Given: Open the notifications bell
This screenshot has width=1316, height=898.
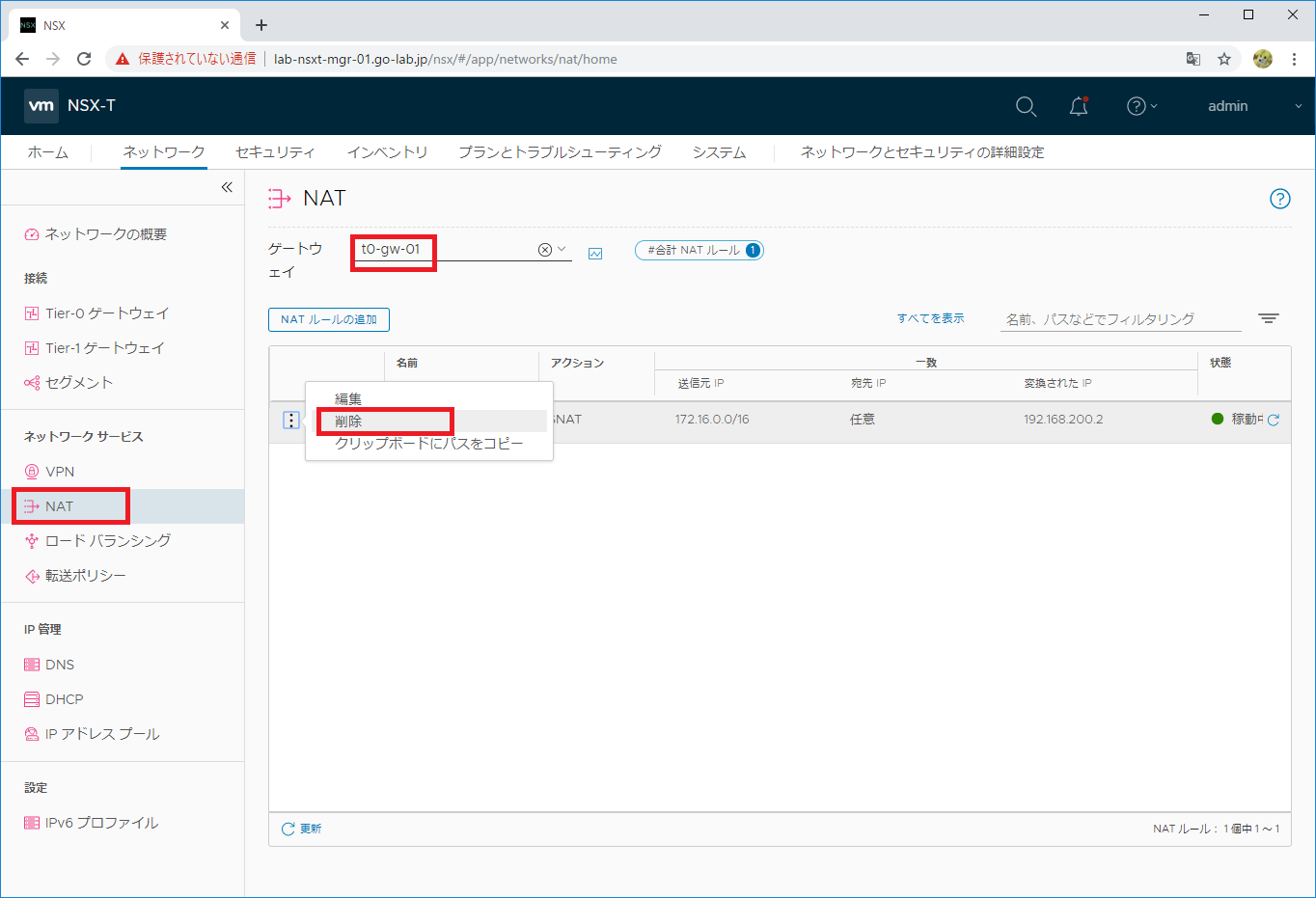Looking at the screenshot, I should tap(1079, 106).
